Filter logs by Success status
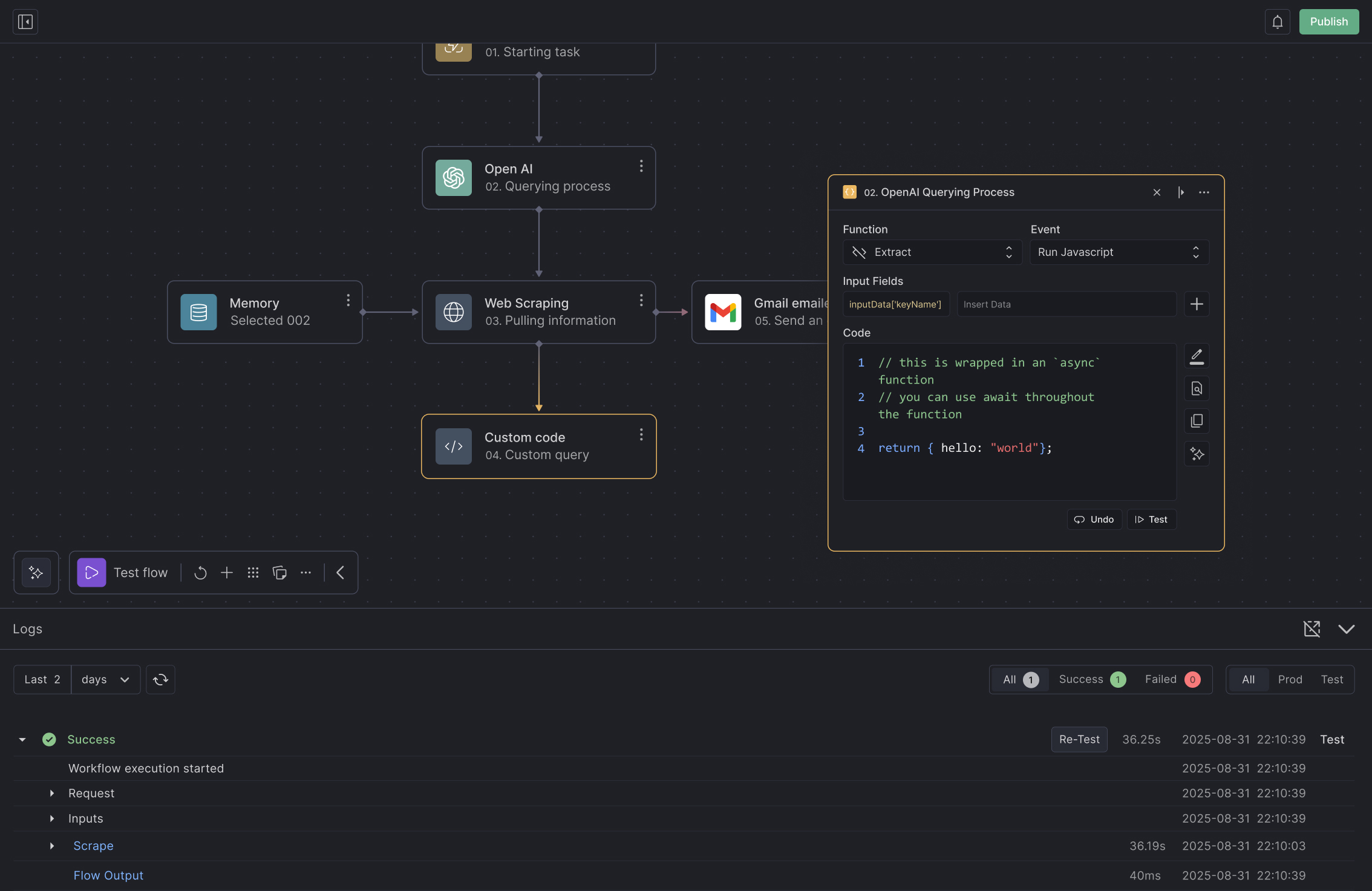The image size is (1372, 891). [x=1092, y=679]
